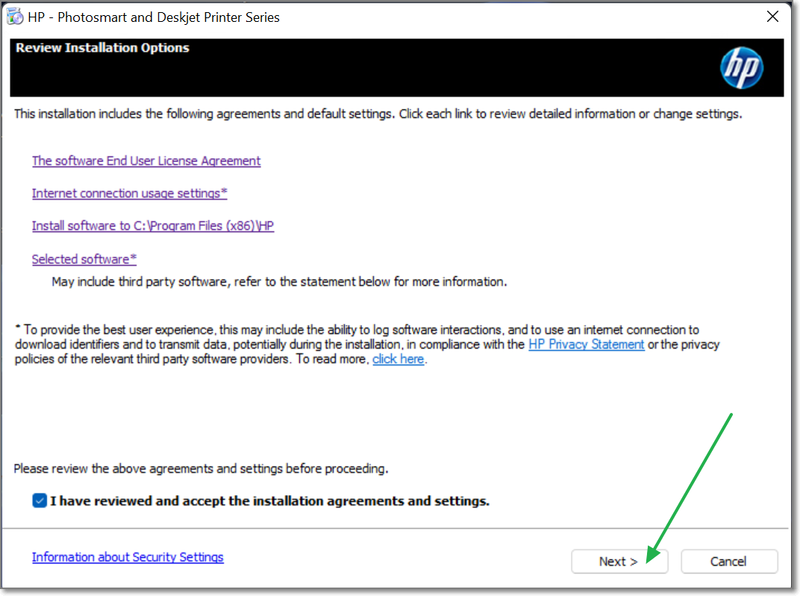Open Information about Security Settings link
This screenshot has height=596, width=800.
[128, 557]
